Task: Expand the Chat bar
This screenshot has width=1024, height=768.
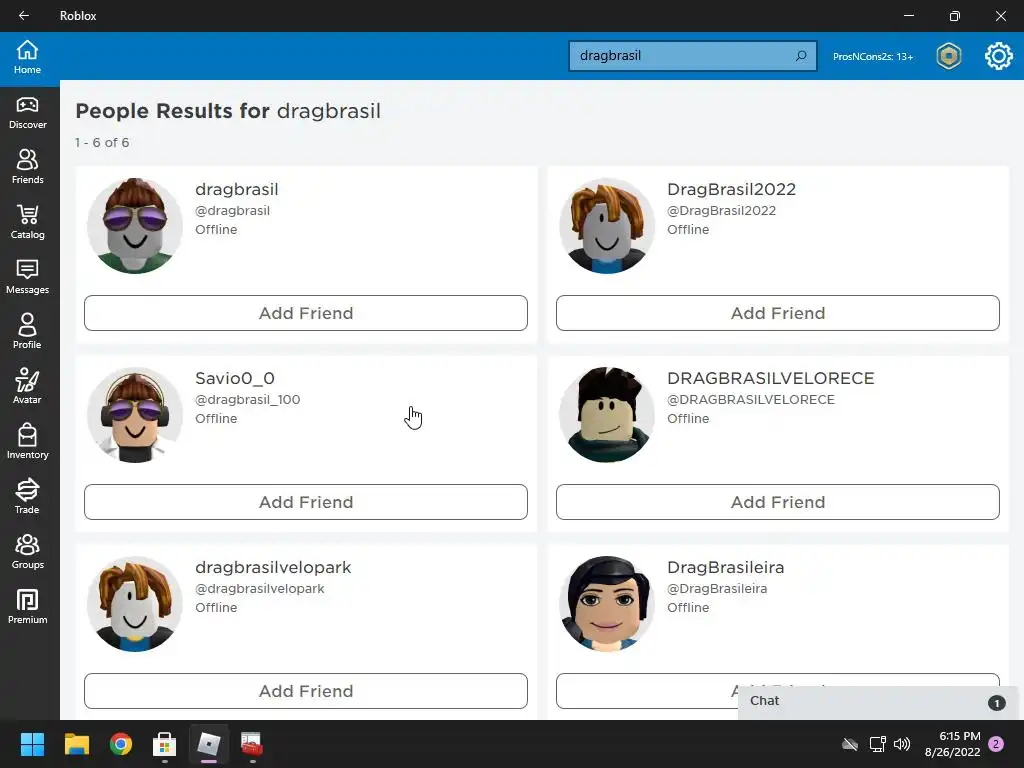Action: [x=880, y=701]
